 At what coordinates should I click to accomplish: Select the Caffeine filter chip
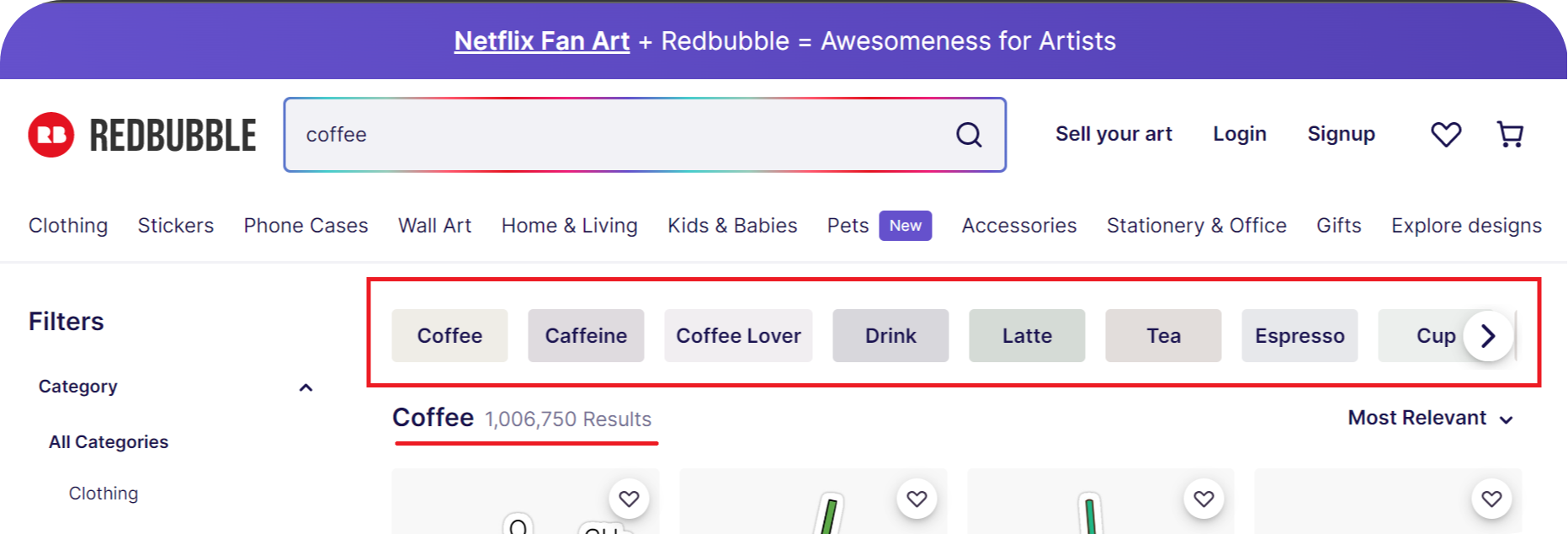[586, 335]
